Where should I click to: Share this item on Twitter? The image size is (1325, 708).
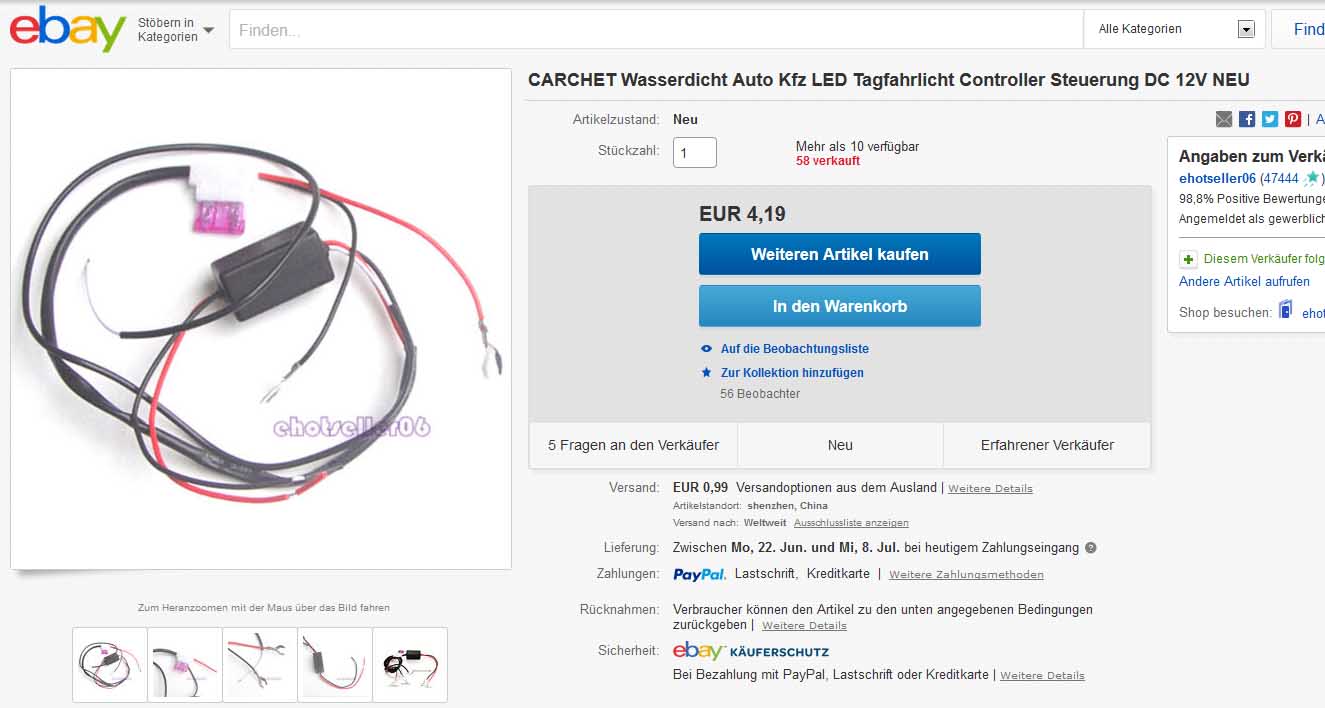[x=1270, y=119]
